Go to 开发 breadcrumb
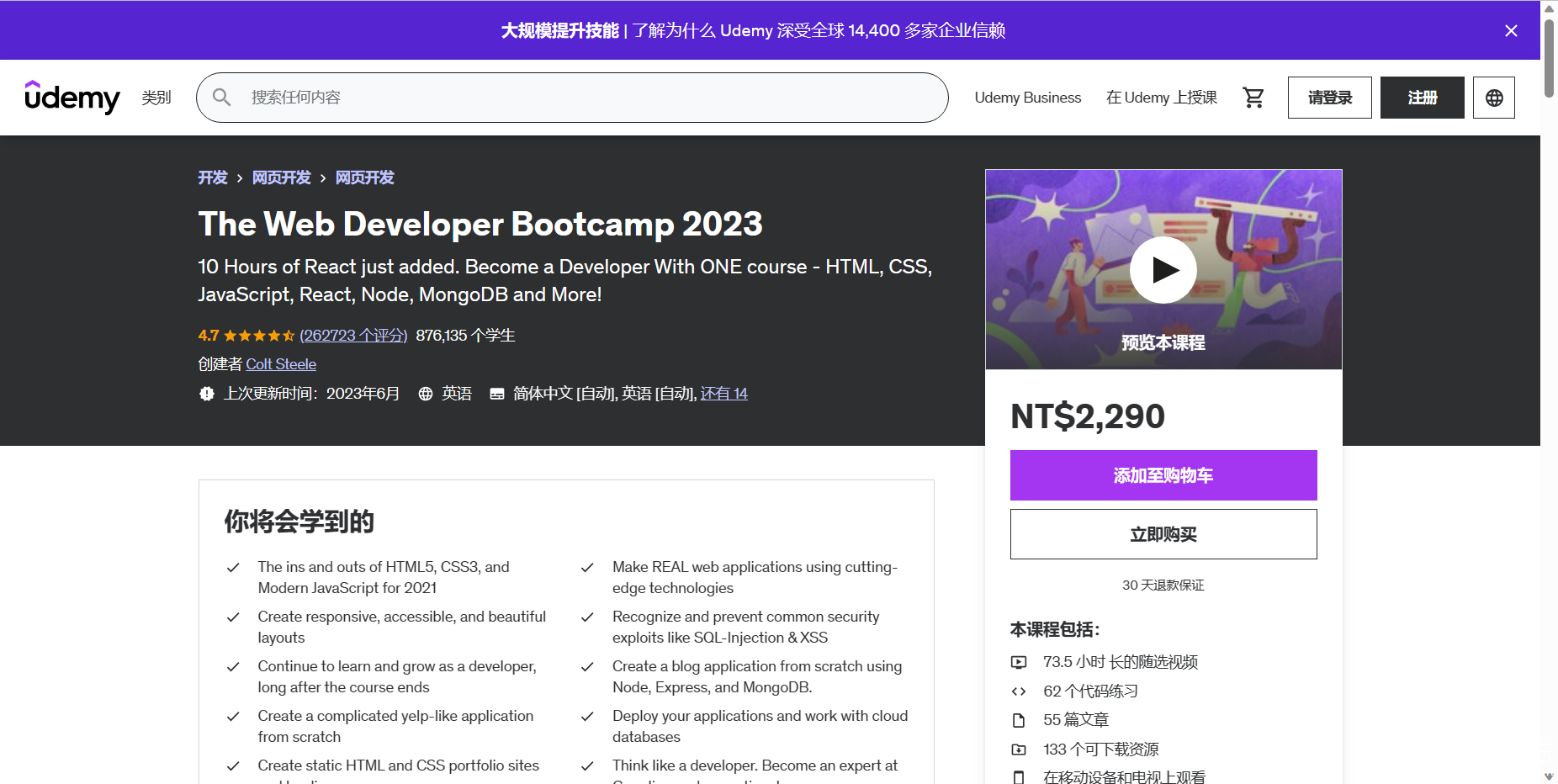The height and width of the screenshot is (784, 1558). [213, 177]
